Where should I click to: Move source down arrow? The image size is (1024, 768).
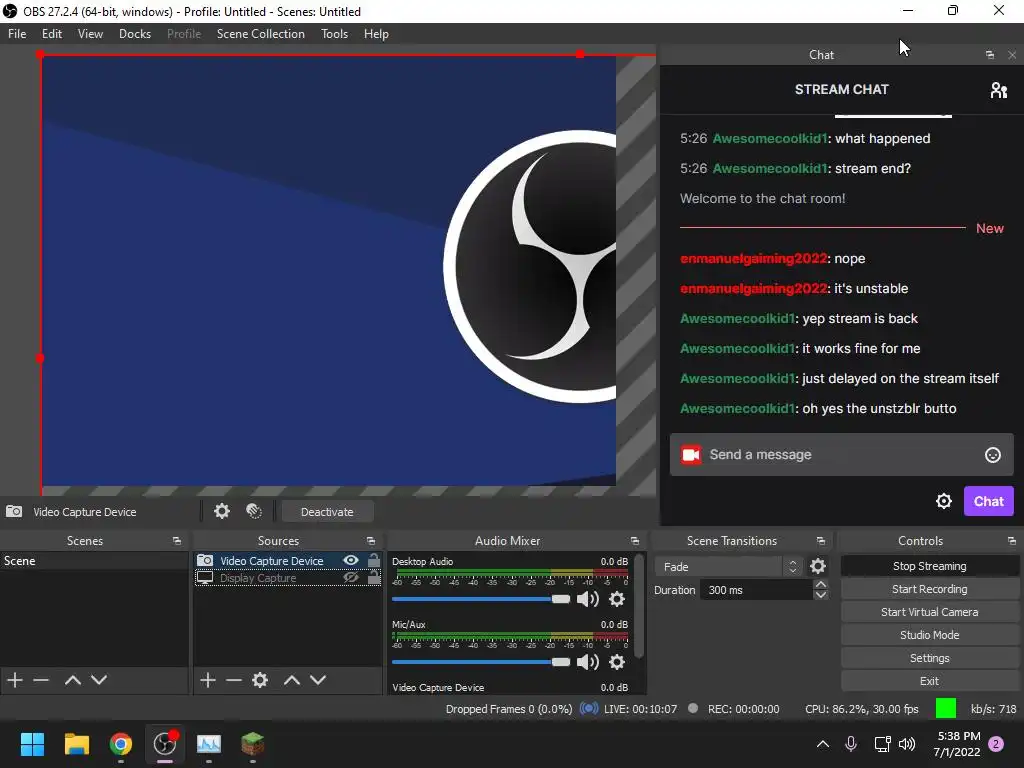pyautogui.click(x=318, y=680)
